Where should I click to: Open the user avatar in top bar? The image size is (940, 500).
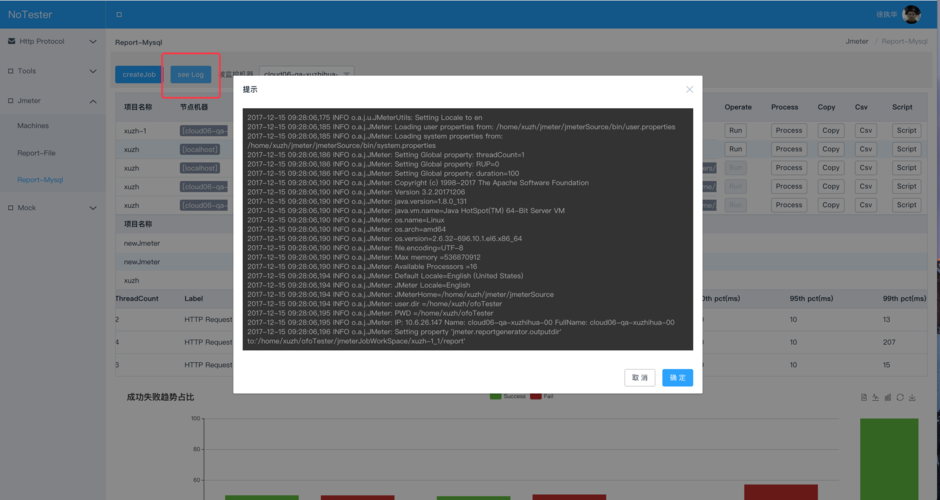click(x=911, y=14)
